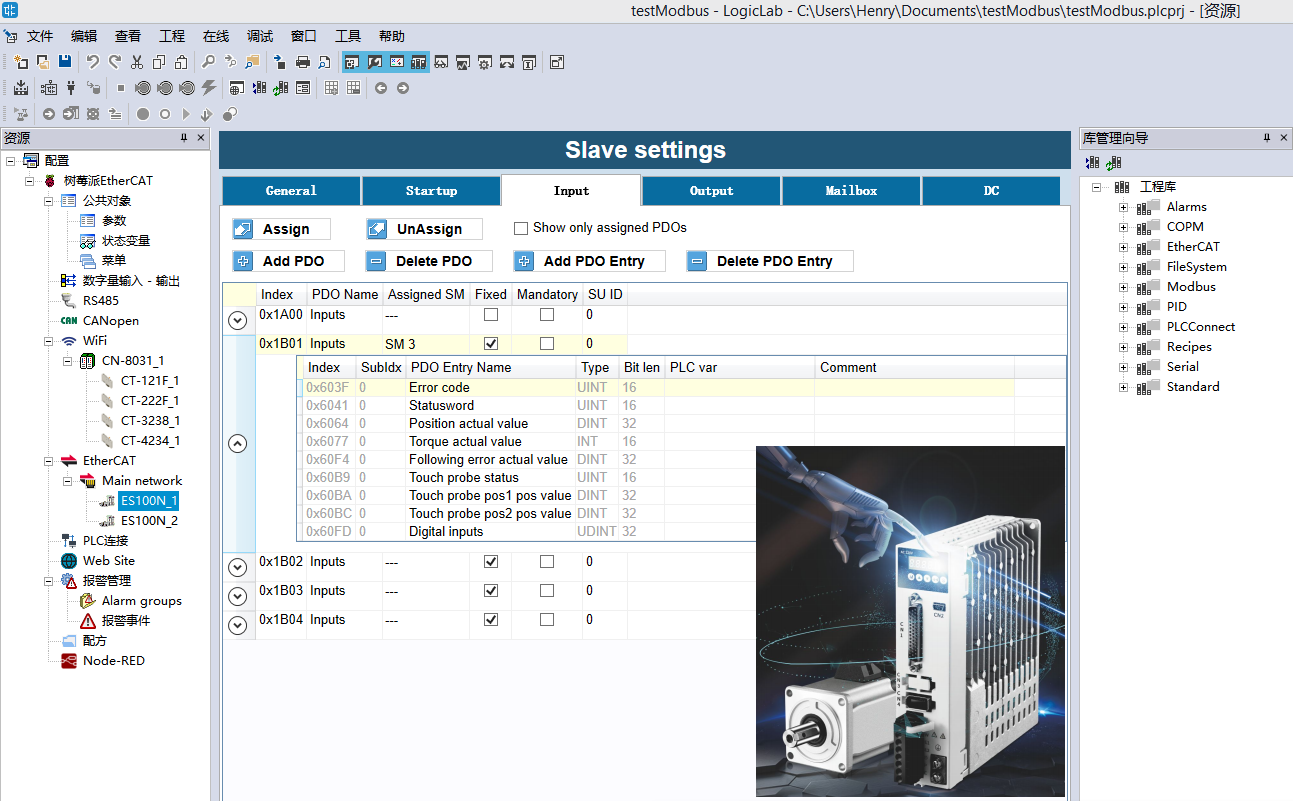Switch to the Output tab

pos(711,191)
